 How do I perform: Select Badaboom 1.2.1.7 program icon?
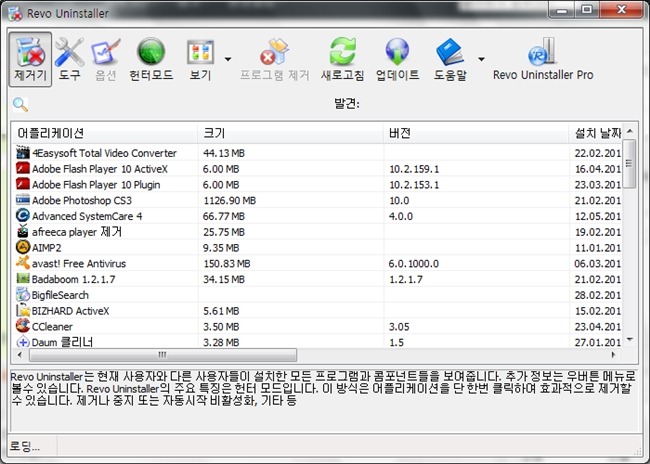(23, 279)
